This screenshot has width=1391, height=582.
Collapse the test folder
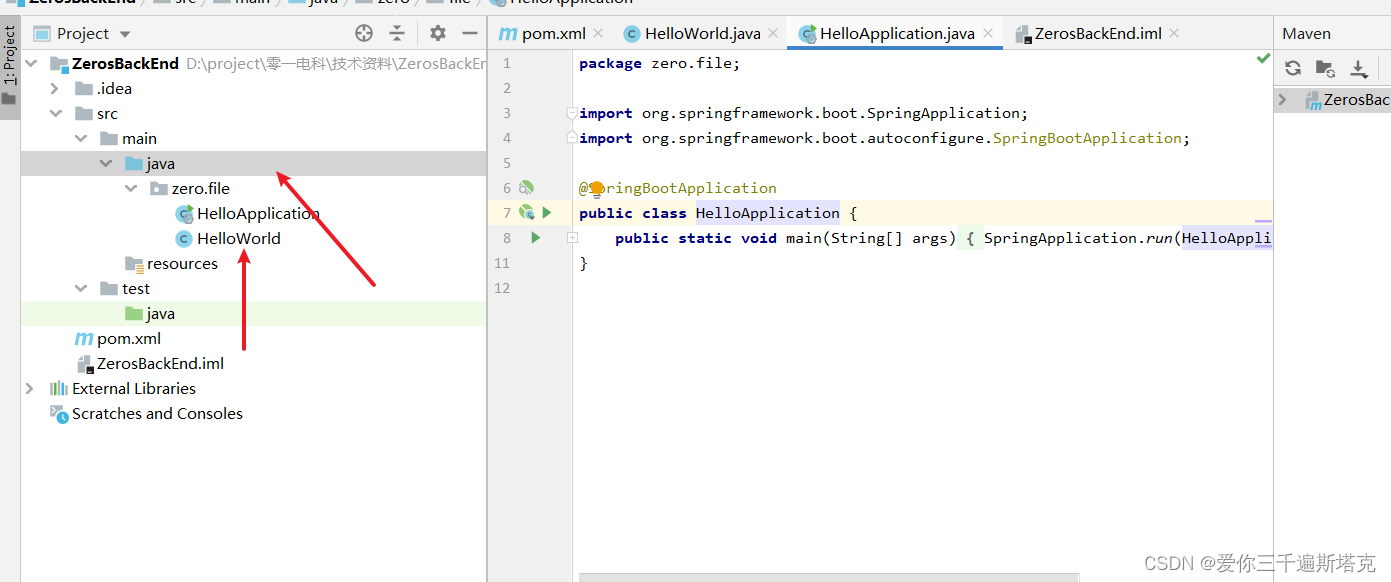point(81,288)
